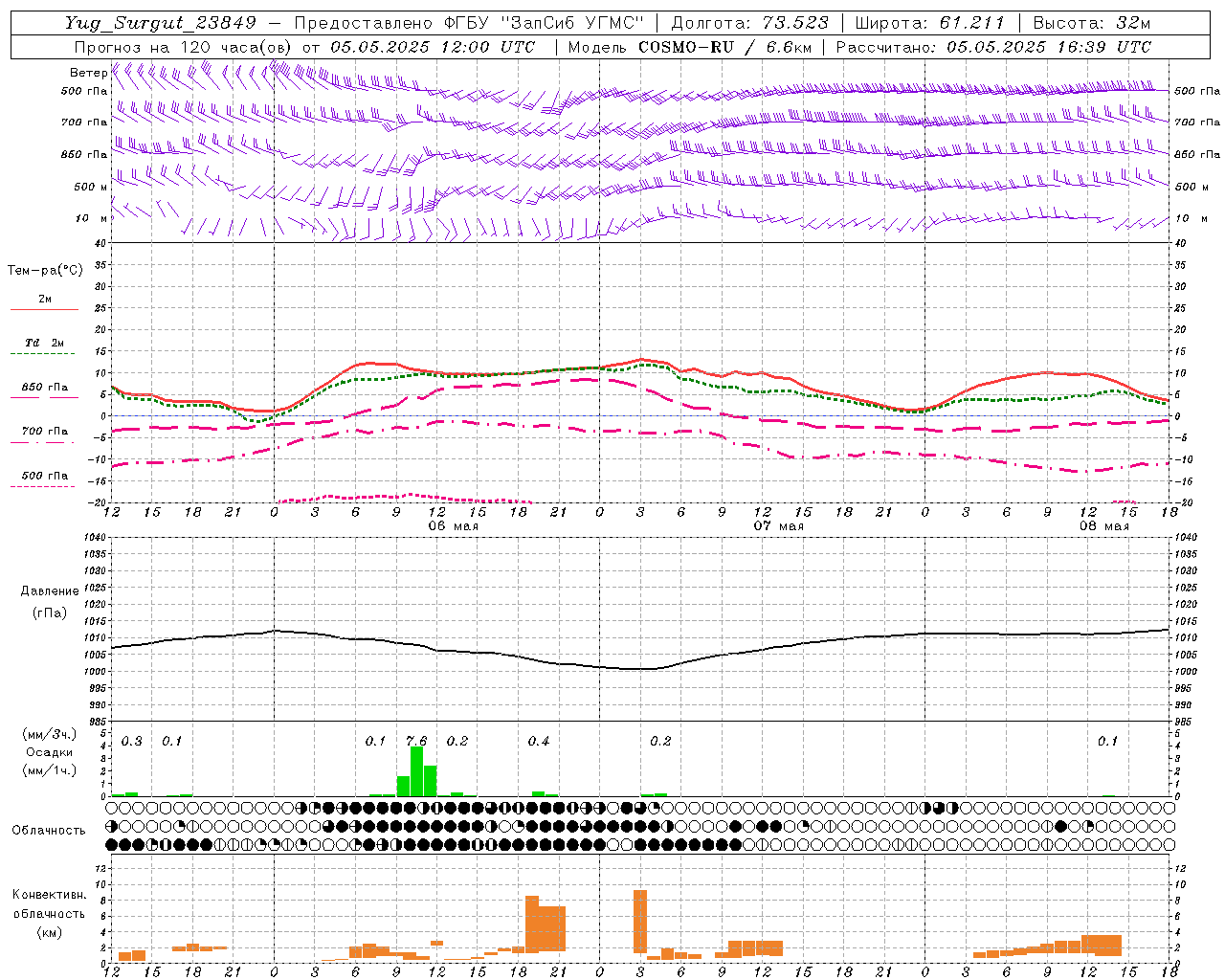Click the 07 мая date under temperature chart
Image resolution: width=1225 pixels, height=980 pixels.
[778, 526]
